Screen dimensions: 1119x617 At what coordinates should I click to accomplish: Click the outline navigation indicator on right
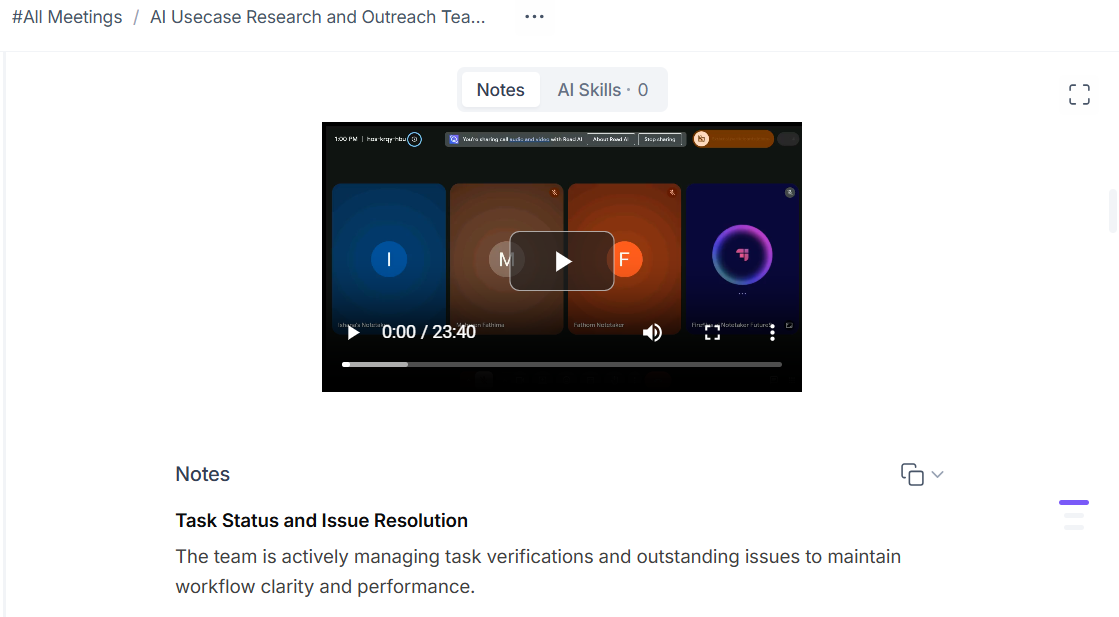click(1074, 514)
